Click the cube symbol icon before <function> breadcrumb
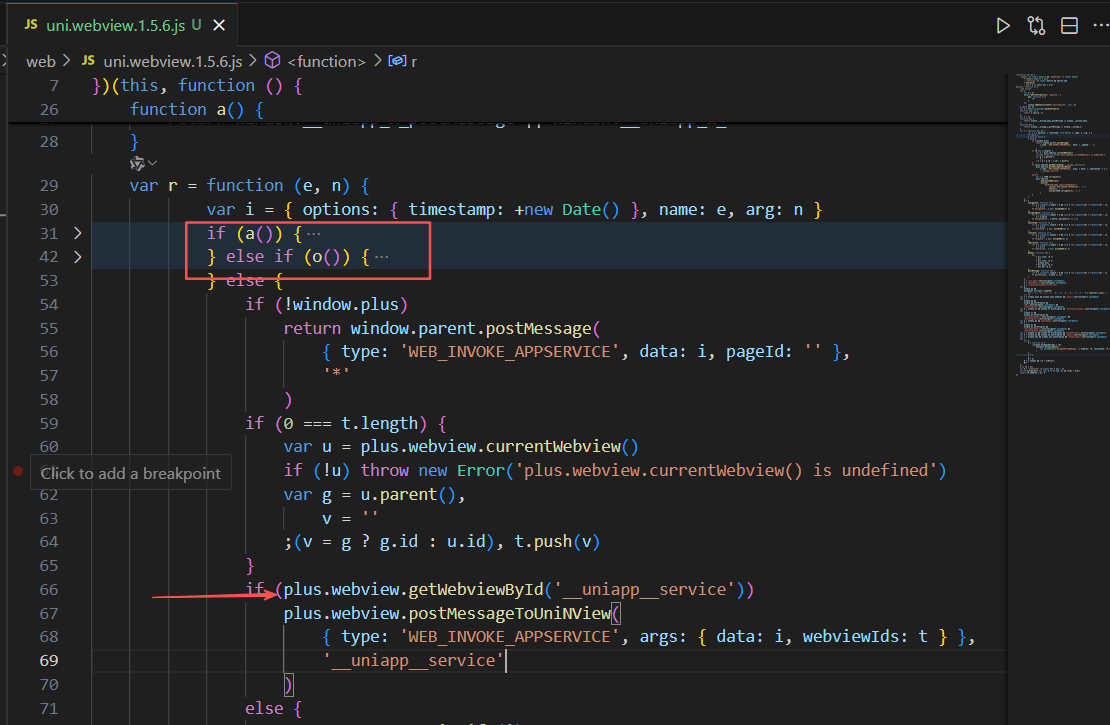Image resolution: width=1110 pixels, height=725 pixels. (x=272, y=61)
